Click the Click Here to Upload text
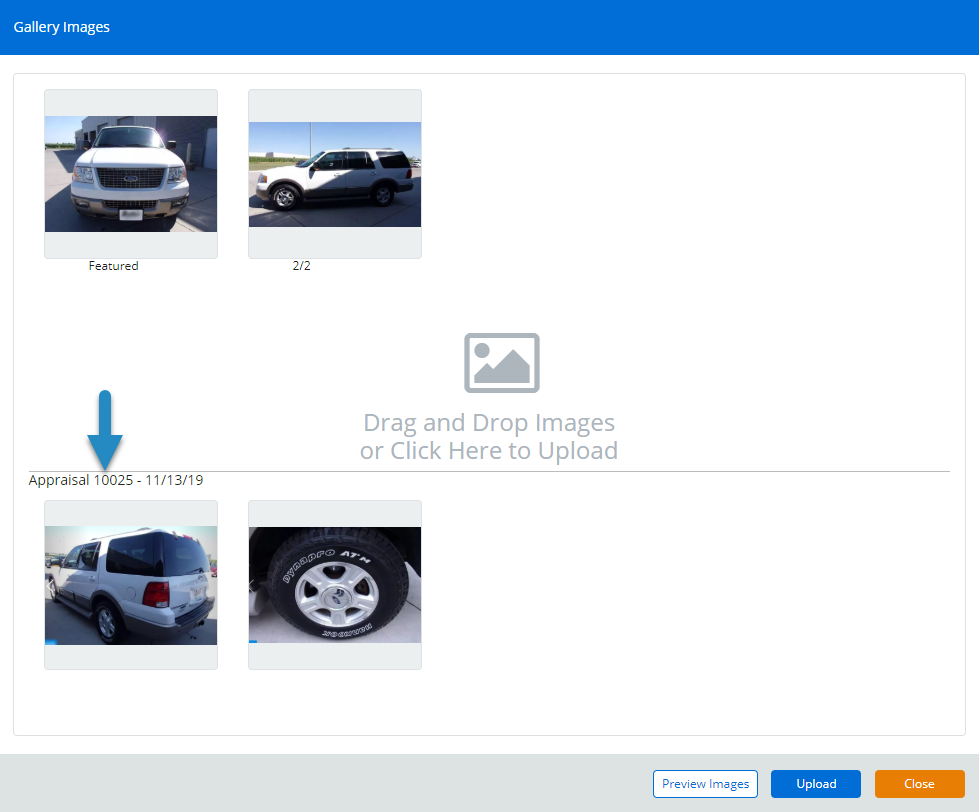Viewport: 979px width, 812px height. [x=489, y=450]
